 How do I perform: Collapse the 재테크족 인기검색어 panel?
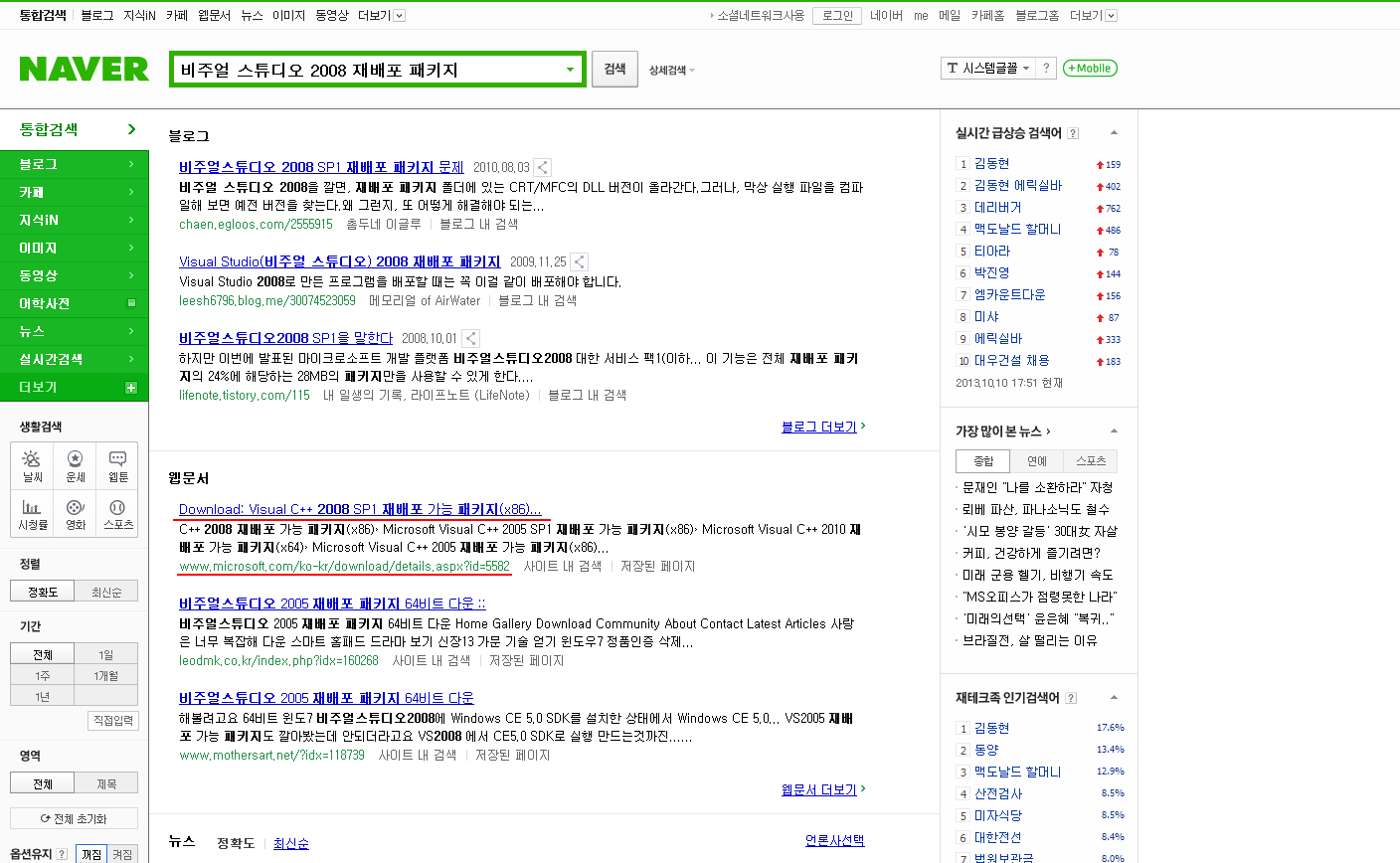(1114, 698)
